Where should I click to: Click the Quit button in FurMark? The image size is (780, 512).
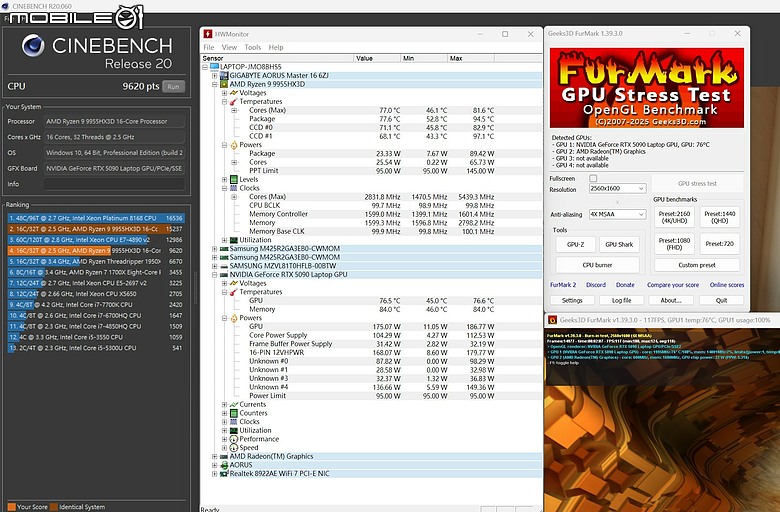click(x=721, y=301)
